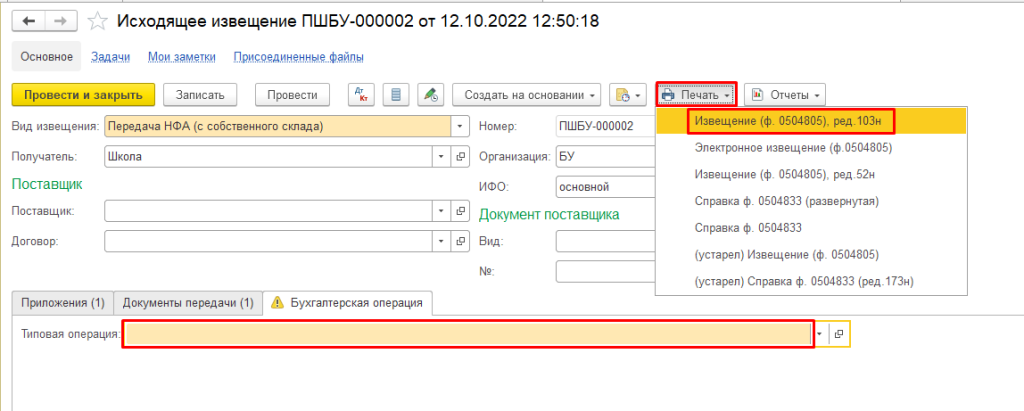The height and width of the screenshot is (411, 1024).
Task: Open the Присоединенные файлы link
Action: click(x=298, y=57)
